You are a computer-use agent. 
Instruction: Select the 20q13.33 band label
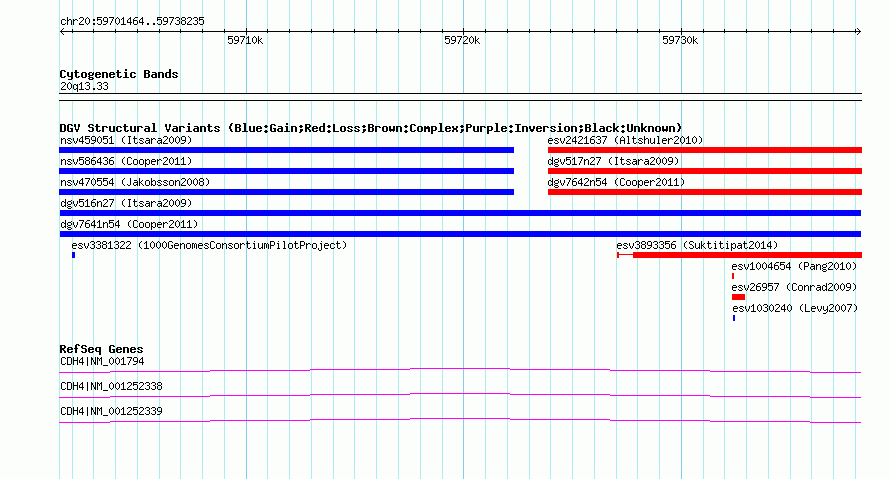[x=84, y=86]
